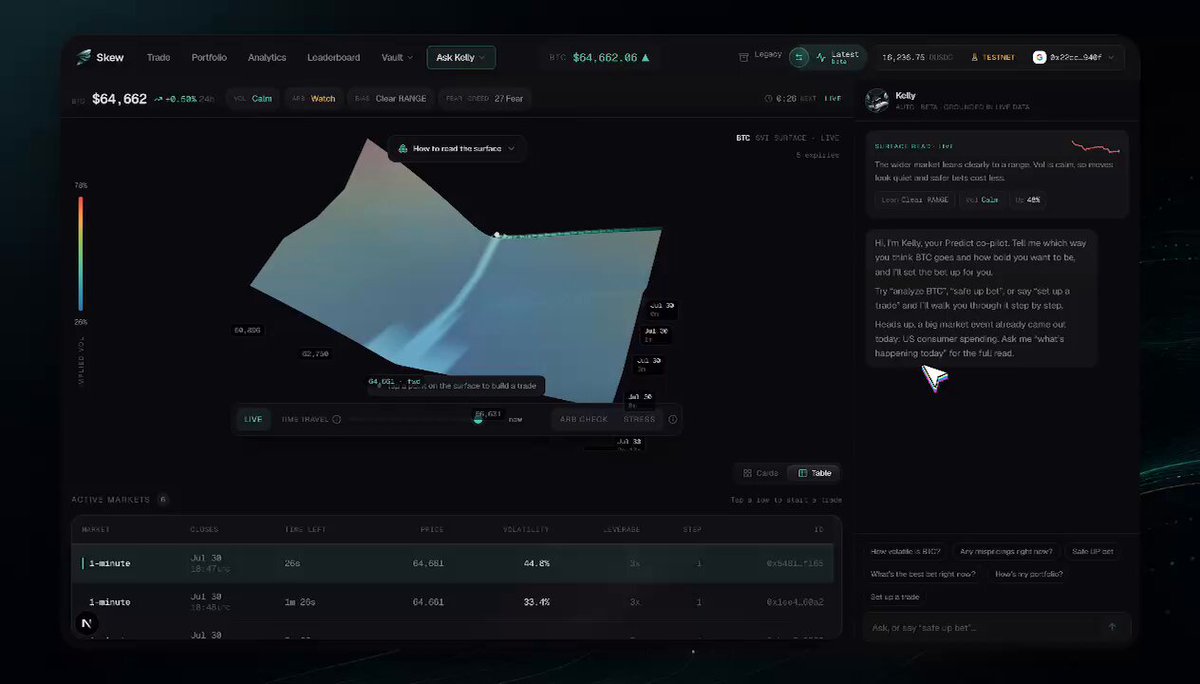Click the surface icon in the read guide
Image resolution: width=1200 pixels, height=684 pixels.
[403, 148]
